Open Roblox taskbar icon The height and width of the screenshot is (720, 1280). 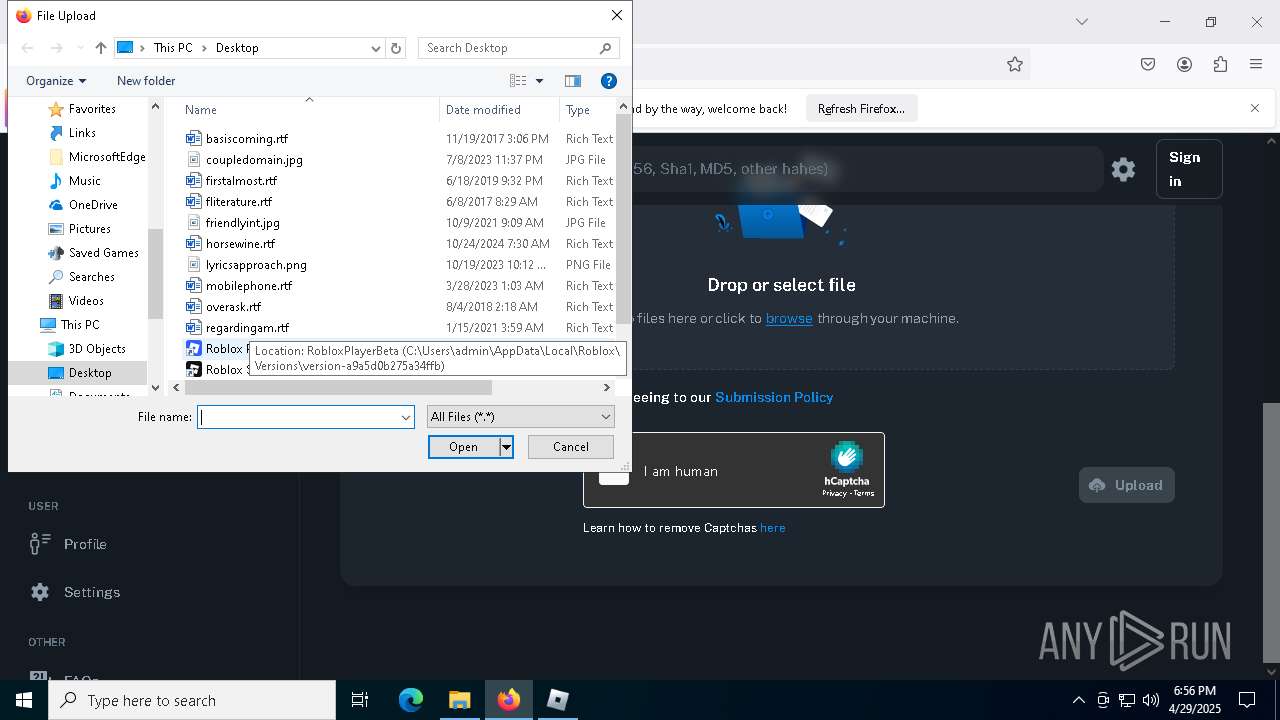click(558, 700)
